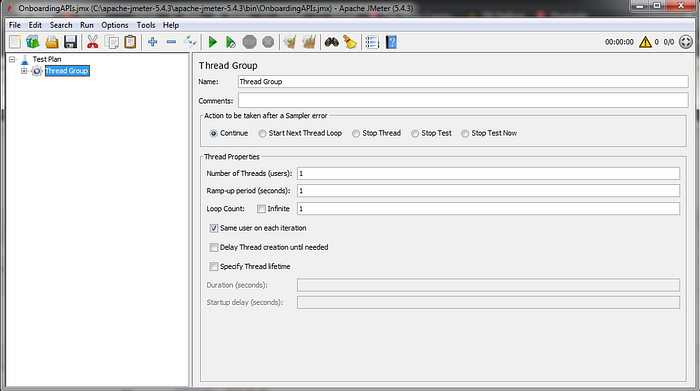Choose the Stop Test radio button
Viewport: 700px width, 391px height.
click(x=415, y=133)
